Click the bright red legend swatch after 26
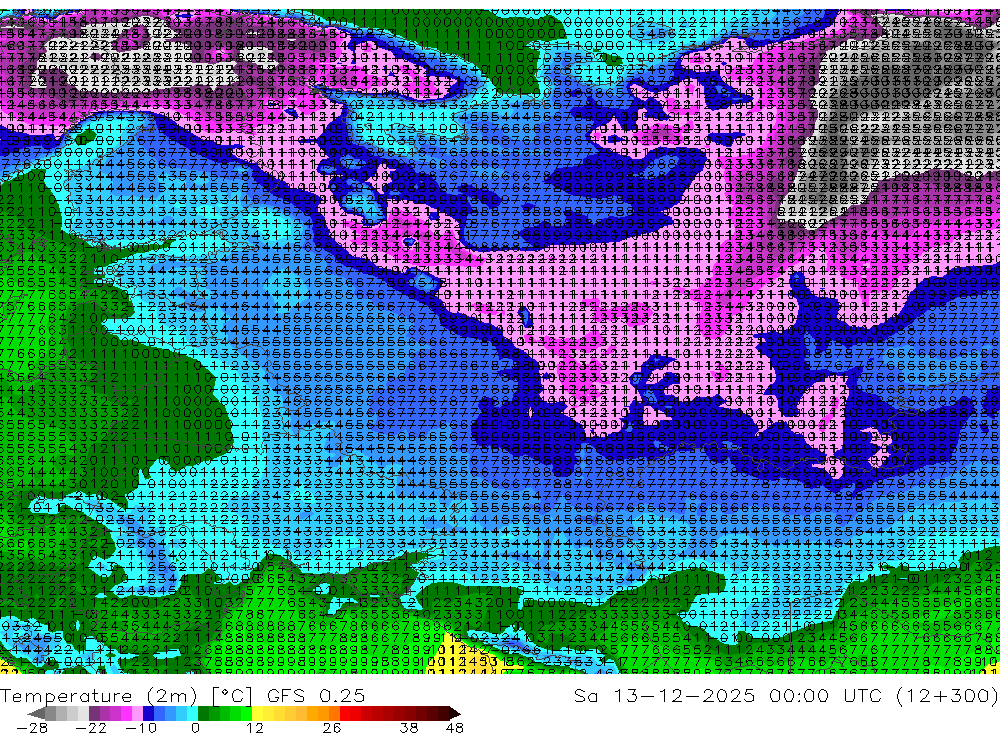 coord(345,713)
